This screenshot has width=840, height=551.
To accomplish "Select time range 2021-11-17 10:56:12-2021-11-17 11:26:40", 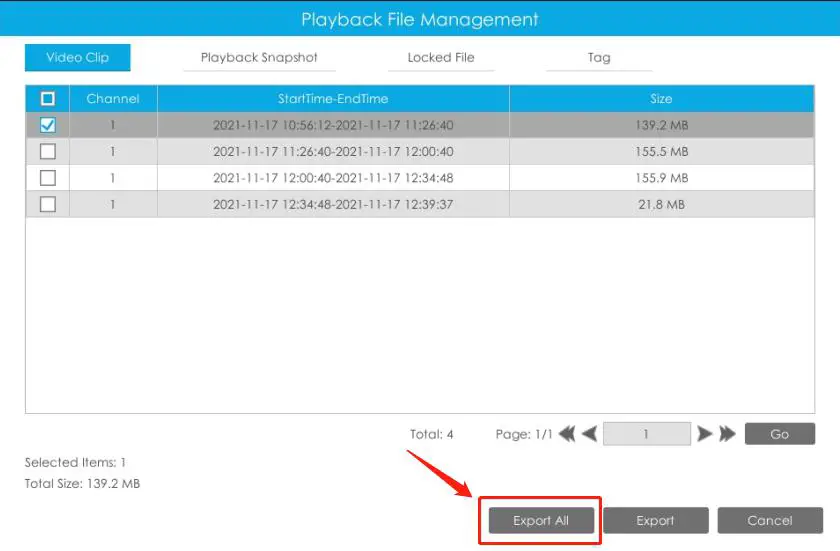I will (x=333, y=125).
